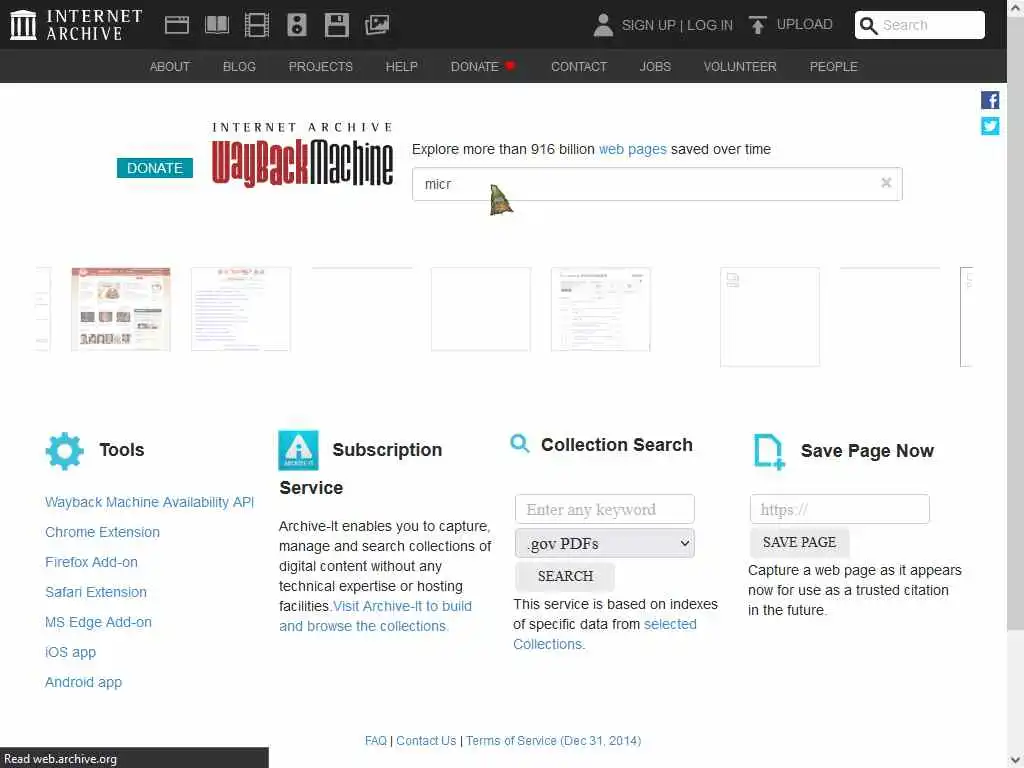The height and width of the screenshot is (768, 1024).
Task: Open Terms of Service footer link
Action: (553, 741)
